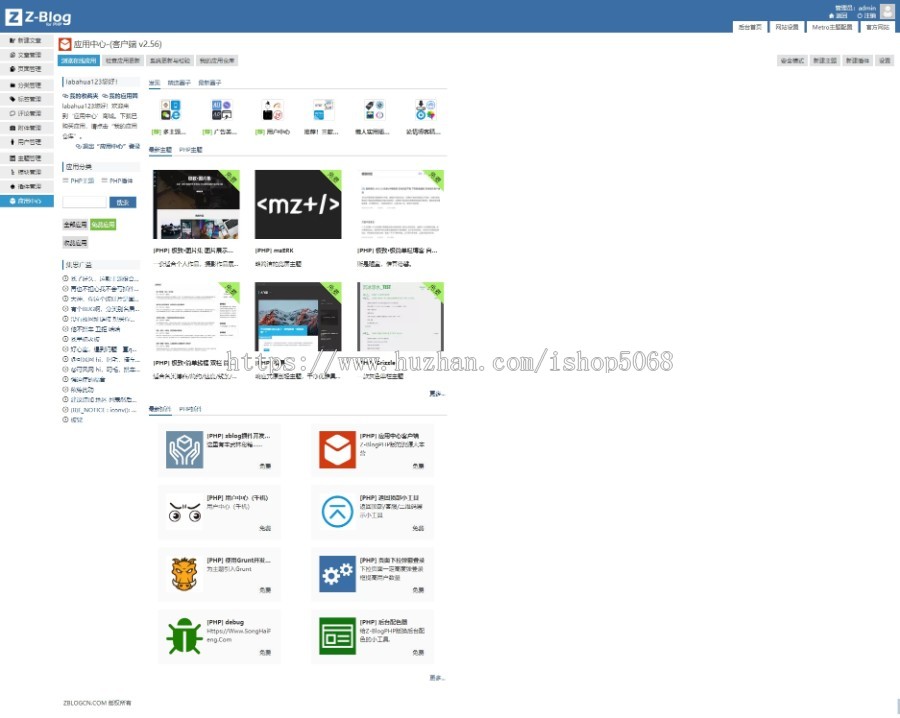
Task: Open the Metro主题配置 top tab
Action: click(x=831, y=28)
